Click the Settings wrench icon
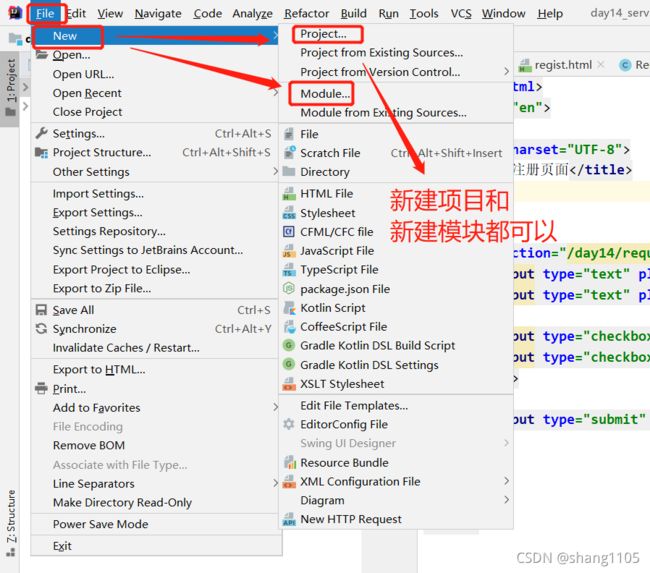Viewport: 650px width, 573px height. click(41, 134)
